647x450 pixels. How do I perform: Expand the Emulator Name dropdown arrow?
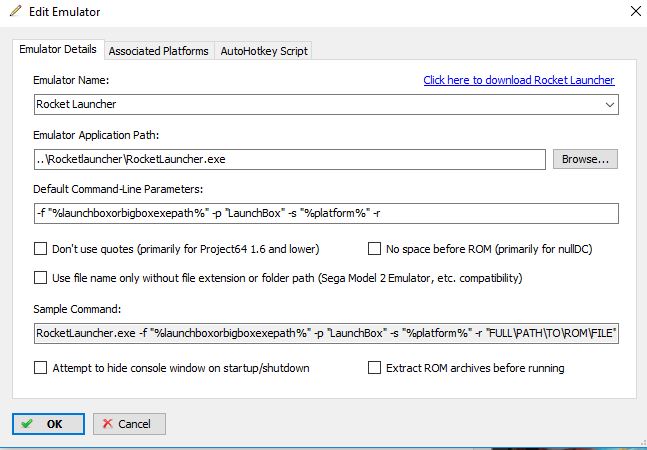(609, 104)
